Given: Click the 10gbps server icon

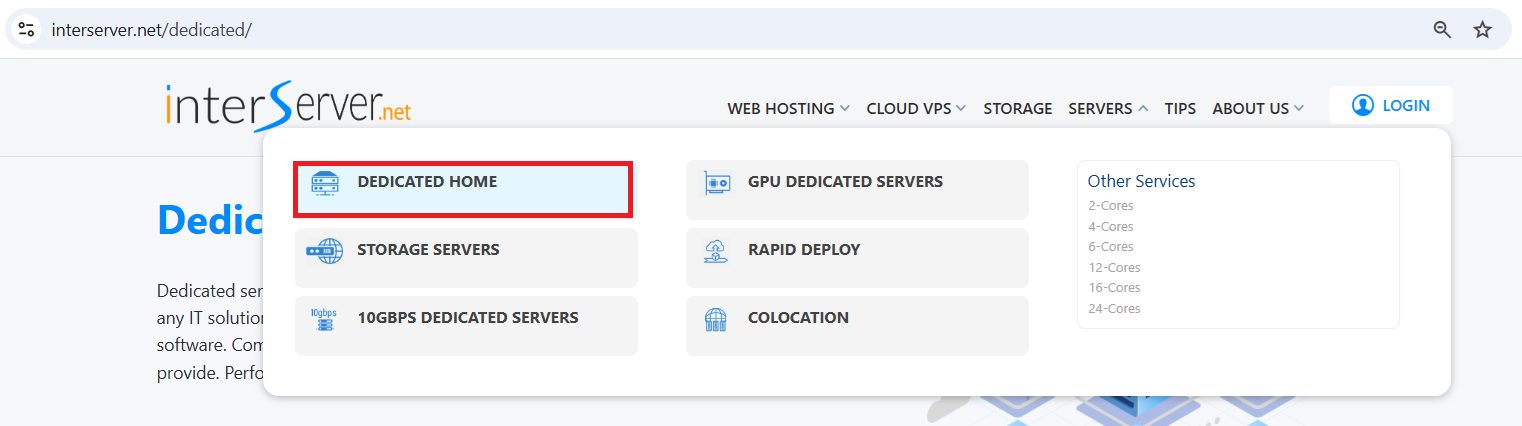Looking at the screenshot, I should pyautogui.click(x=323, y=319).
